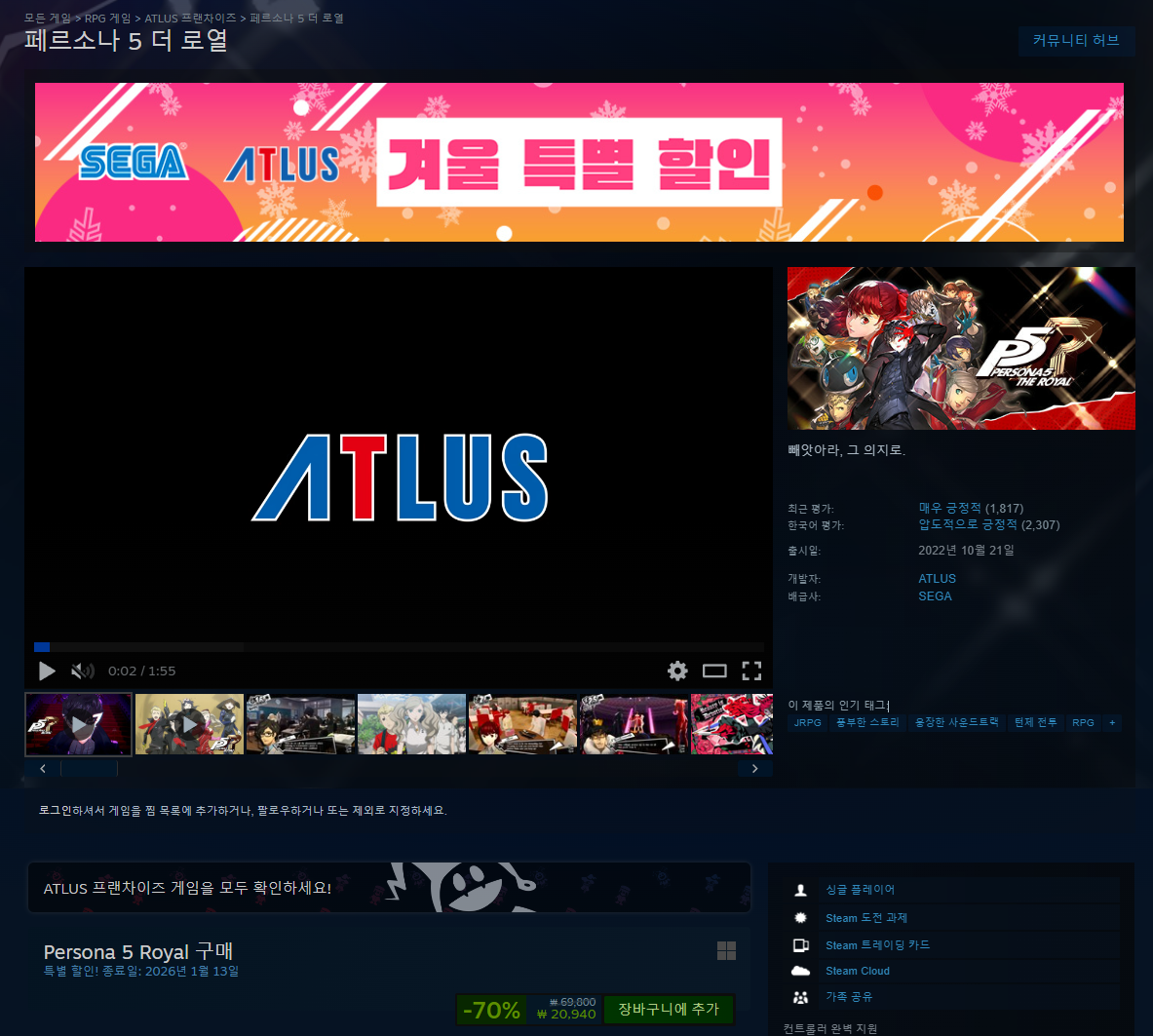The image size is (1153, 1036).
Task: Open the 커뮤니티 허브 button
Action: 1076,41
